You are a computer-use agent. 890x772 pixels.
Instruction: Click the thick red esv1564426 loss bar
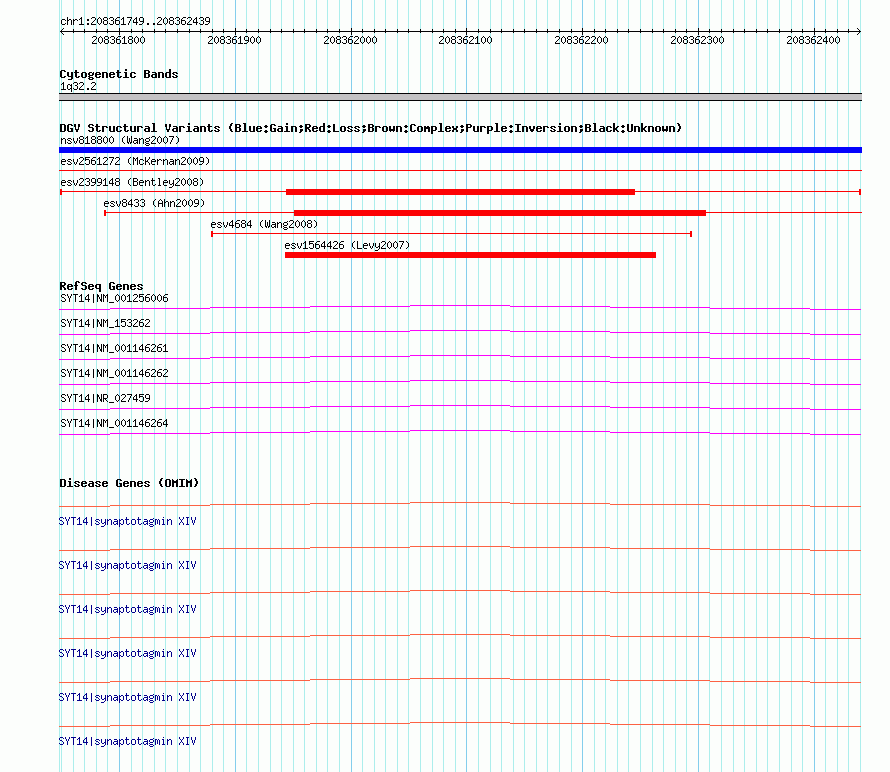[x=470, y=255]
